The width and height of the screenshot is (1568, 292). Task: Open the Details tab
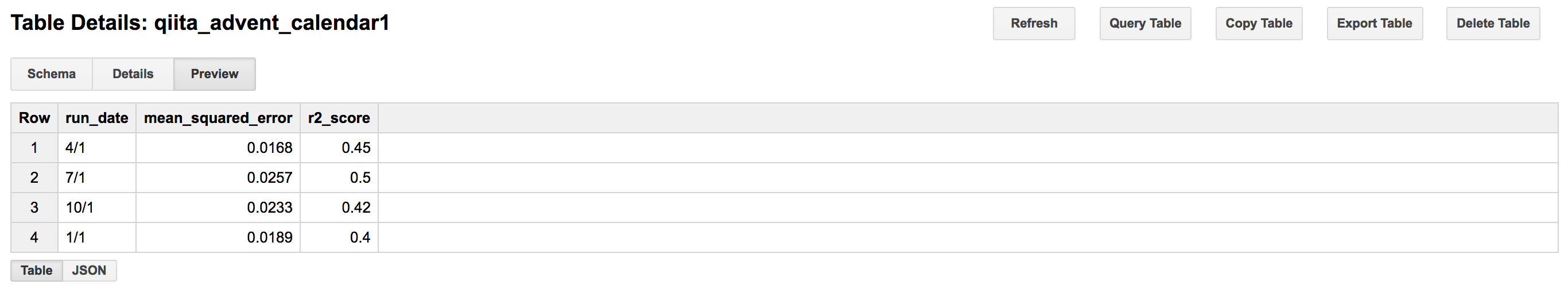coord(133,74)
